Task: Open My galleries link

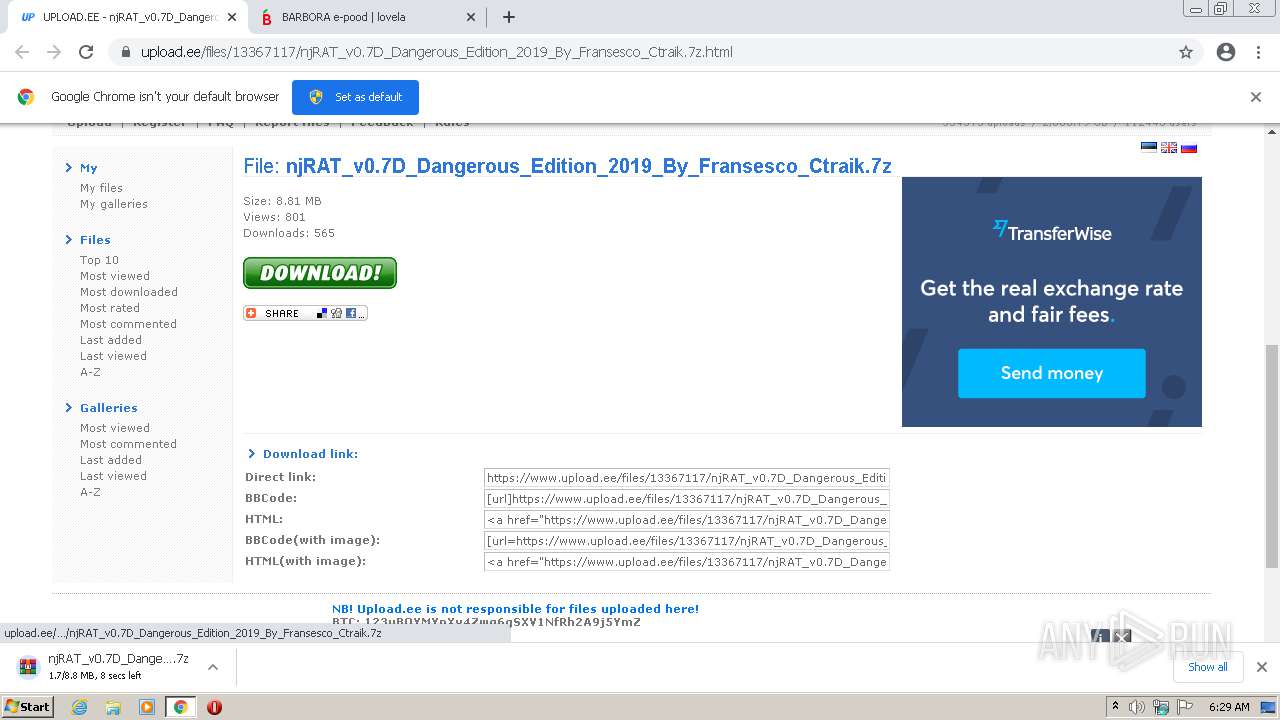Action: [114, 204]
